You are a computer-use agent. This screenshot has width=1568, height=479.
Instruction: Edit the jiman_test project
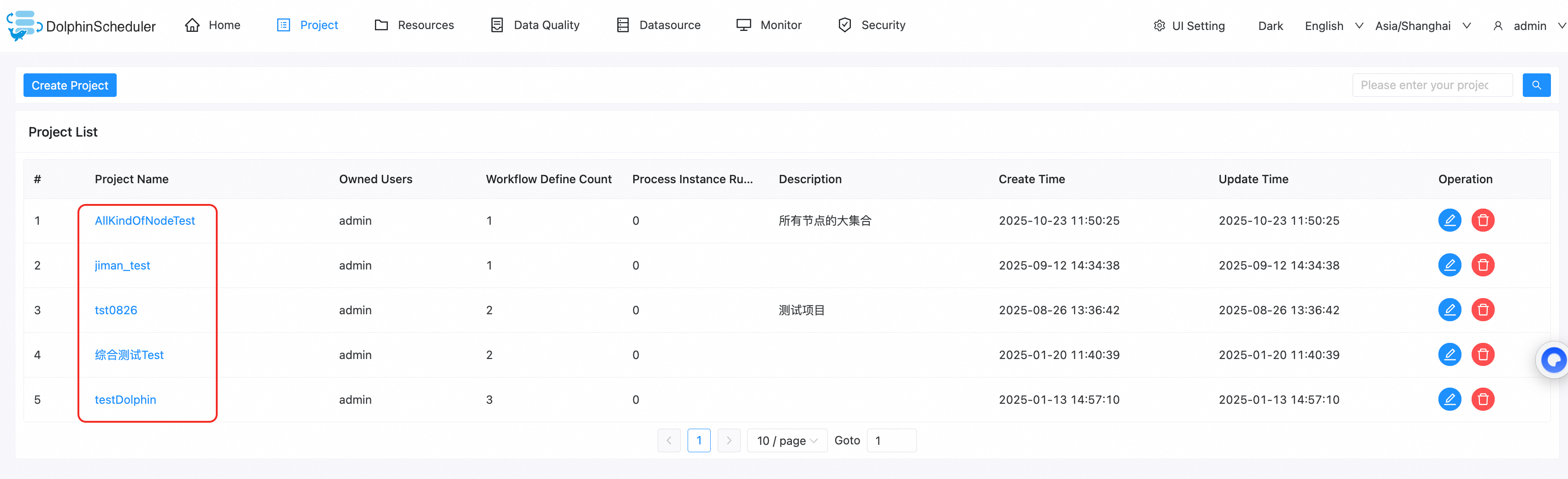click(1449, 265)
